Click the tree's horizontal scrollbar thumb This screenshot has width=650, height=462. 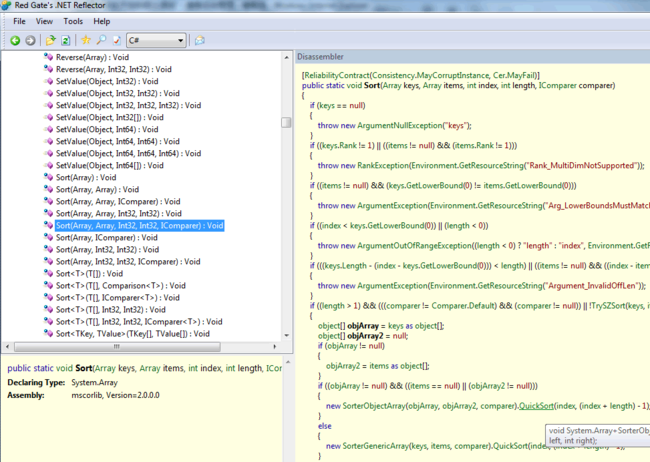tap(117, 346)
